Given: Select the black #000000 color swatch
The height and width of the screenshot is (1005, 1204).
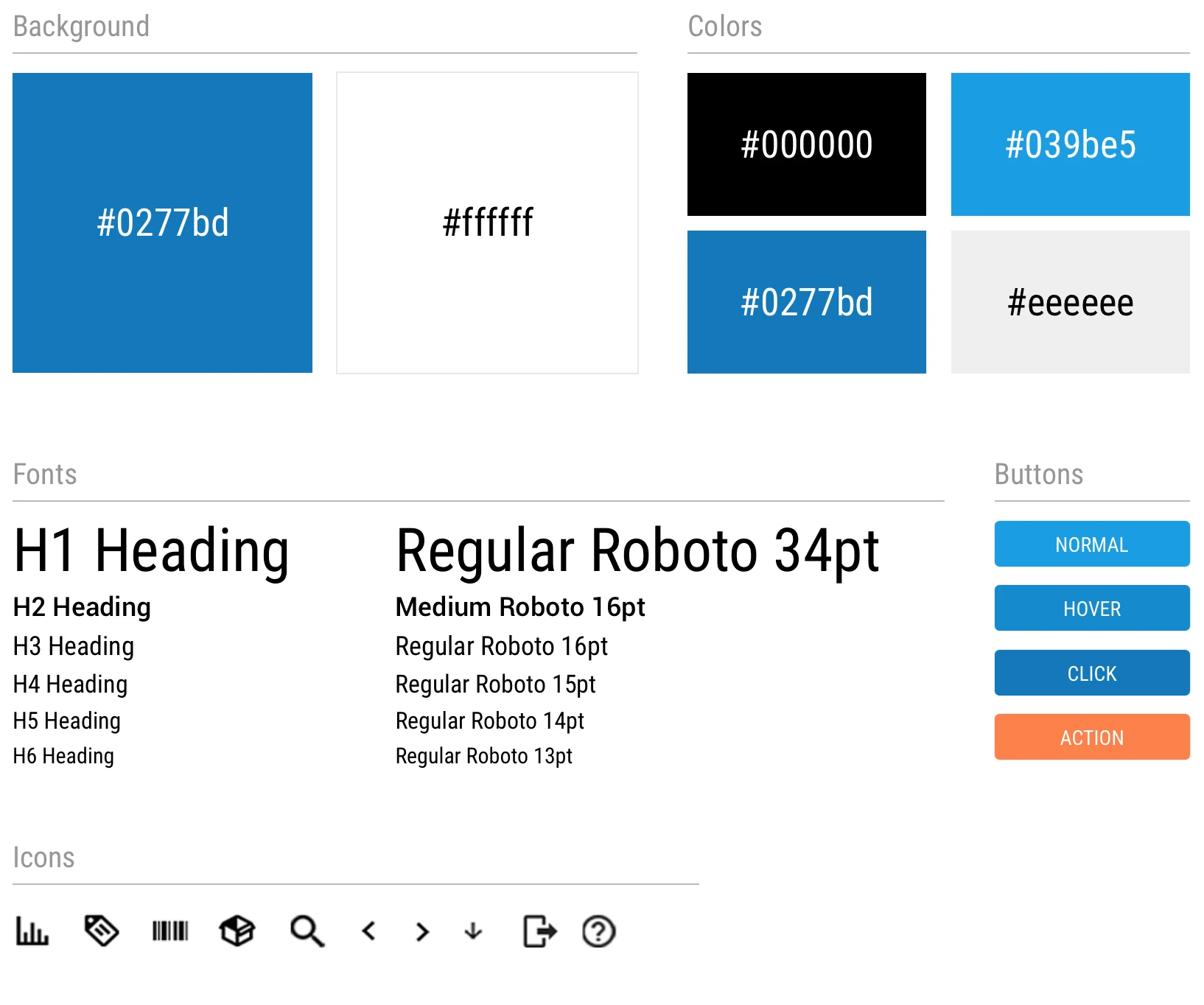Looking at the screenshot, I should (807, 144).
